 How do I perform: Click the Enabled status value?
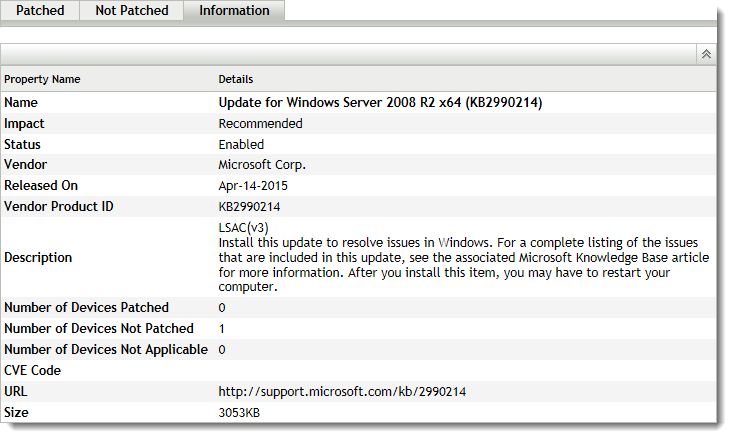pyautogui.click(x=241, y=145)
